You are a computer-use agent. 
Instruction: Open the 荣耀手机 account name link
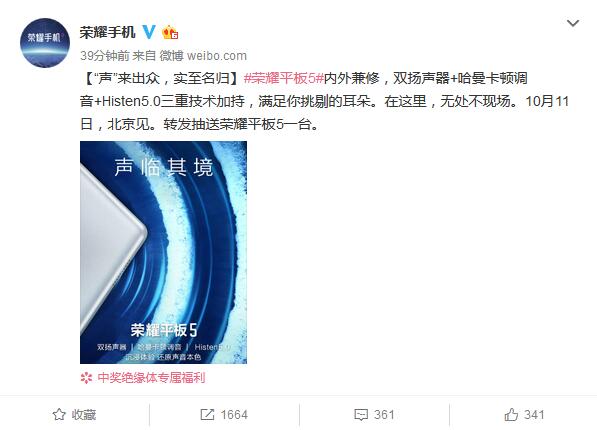(107, 32)
